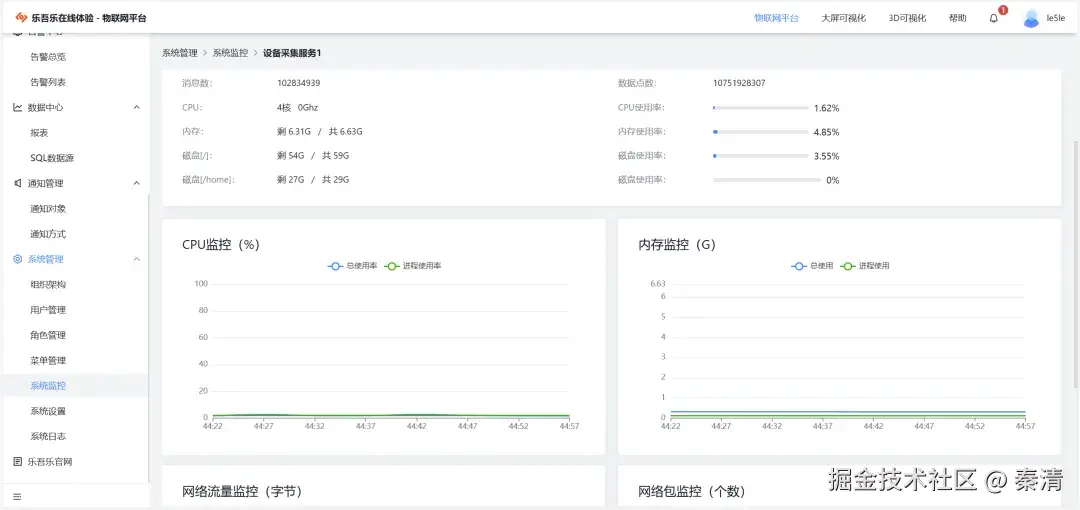Image resolution: width=1080 pixels, height=510 pixels.
Task: Open 组织架构 in sidebar
Action: pyautogui.click(x=48, y=285)
